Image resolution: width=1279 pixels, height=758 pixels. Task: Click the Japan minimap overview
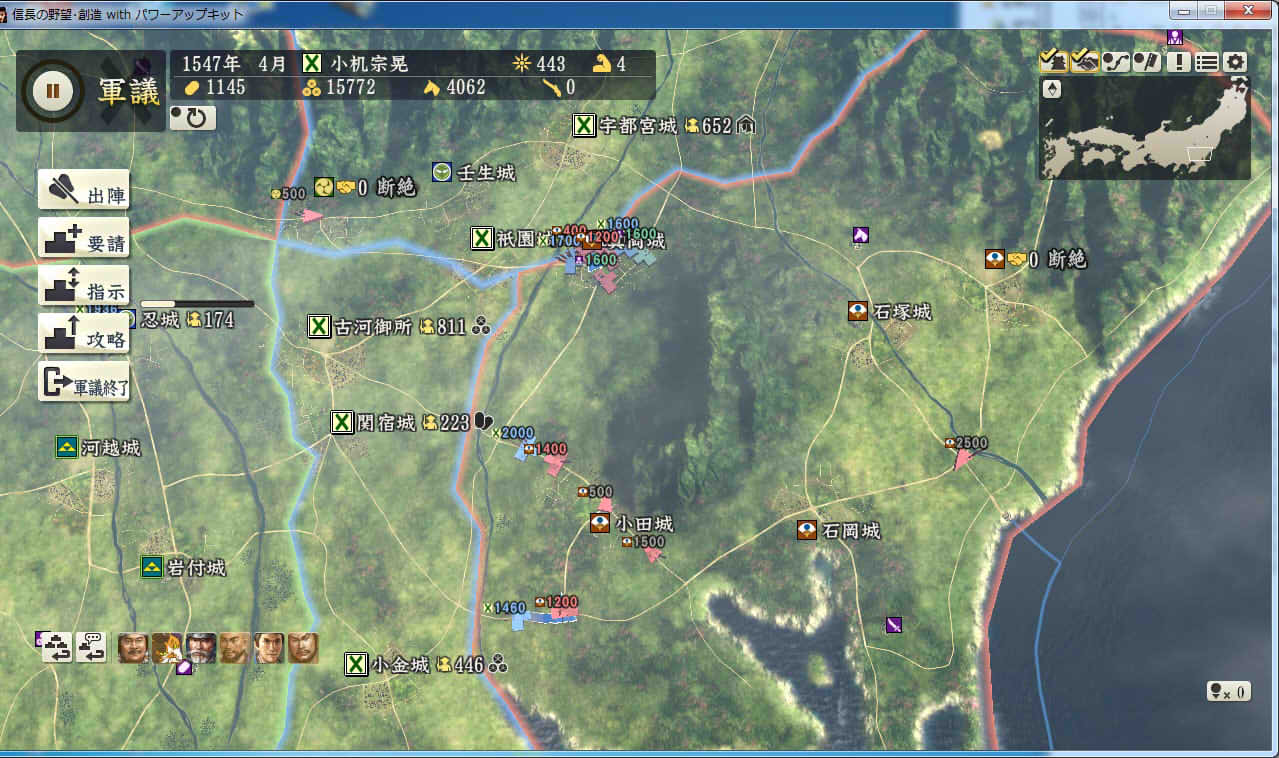coord(1150,130)
